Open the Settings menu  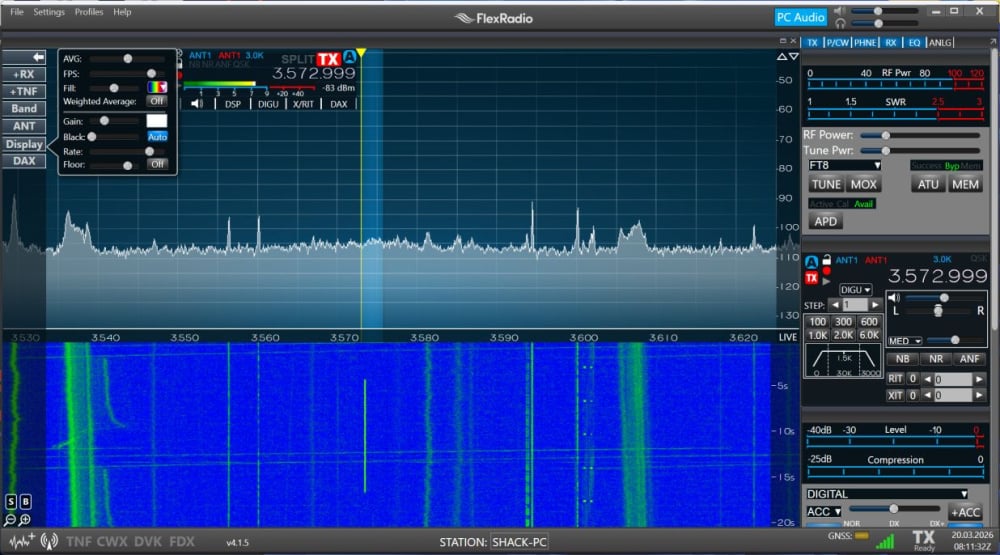tap(49, 11)
